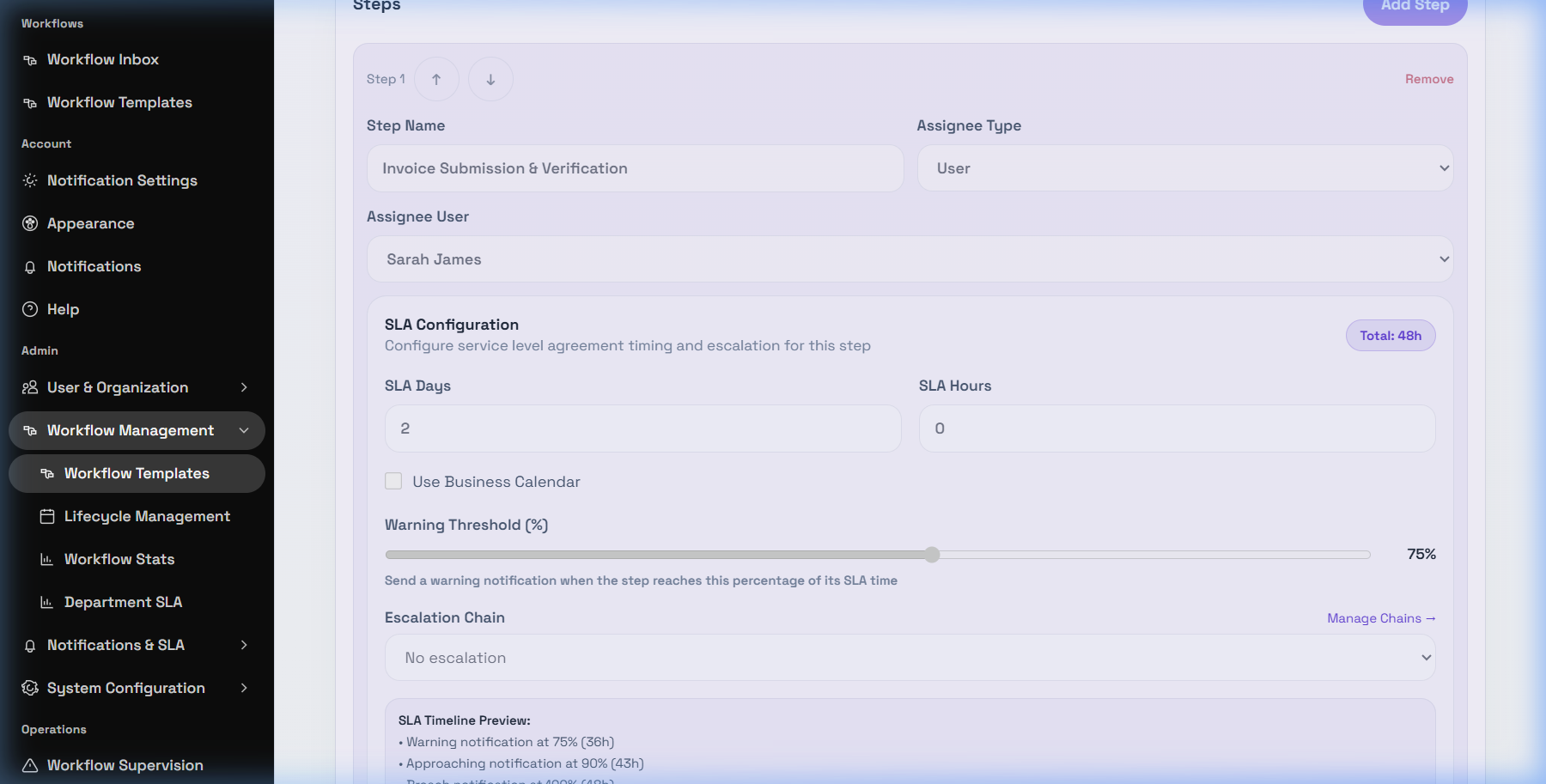Open Notification Settings page

click(137, 180)
